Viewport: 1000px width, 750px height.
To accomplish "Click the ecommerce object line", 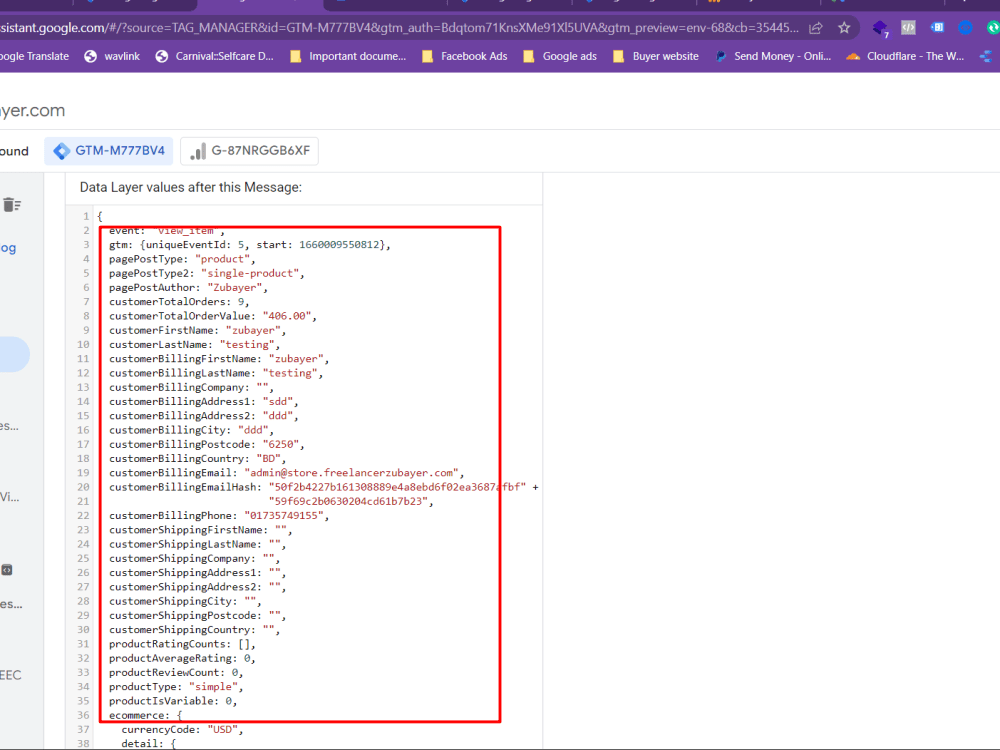I will [145, 716].
